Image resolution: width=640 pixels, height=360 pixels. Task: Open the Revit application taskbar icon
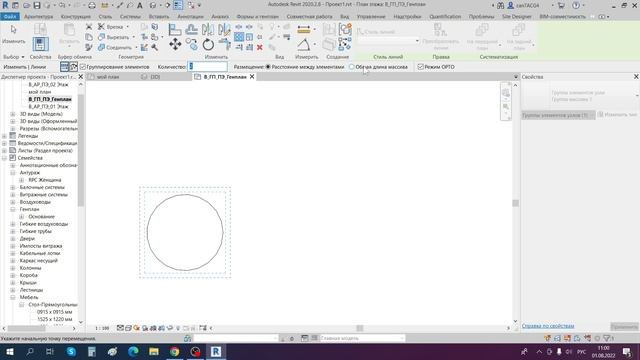(x=216, y=351)
